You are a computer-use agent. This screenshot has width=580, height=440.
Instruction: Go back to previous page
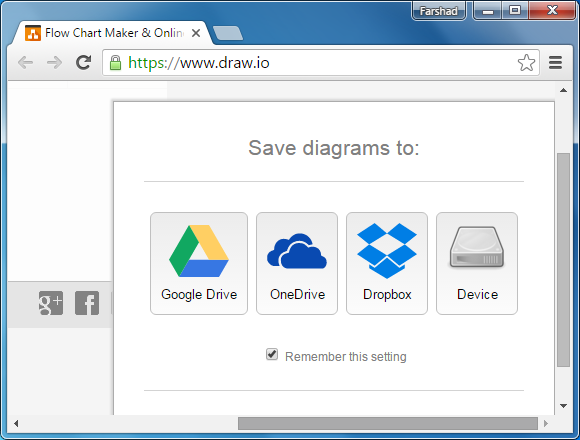click(26, 62)
